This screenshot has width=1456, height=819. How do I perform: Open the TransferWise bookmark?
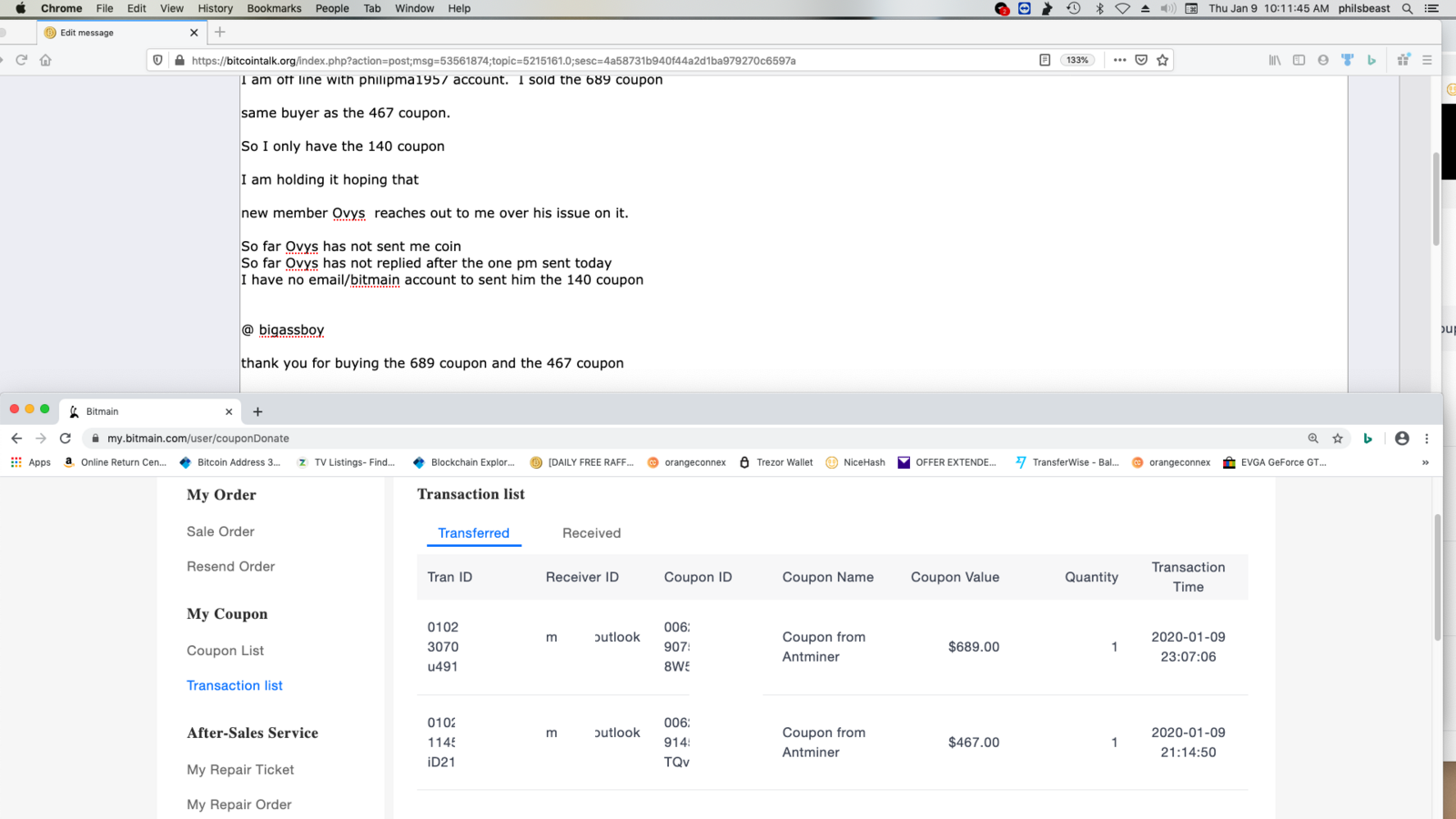click(x=1067, y=462)
